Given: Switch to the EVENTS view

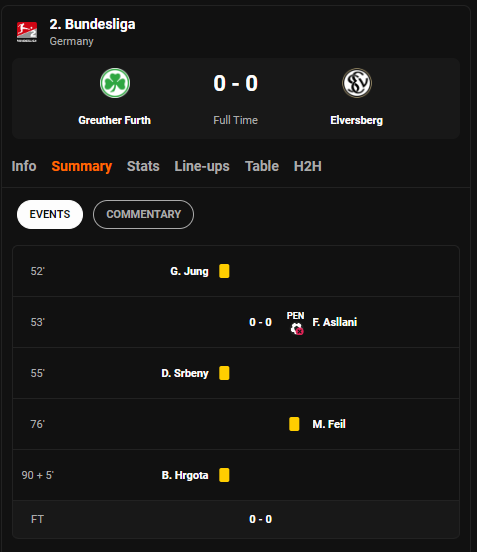Looking at the screenshot, I should click(x=50, y=214).
